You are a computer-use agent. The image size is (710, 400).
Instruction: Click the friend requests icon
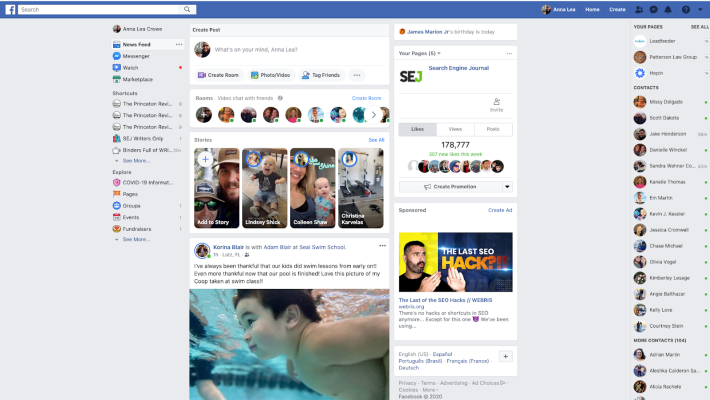tap(639, 9)
